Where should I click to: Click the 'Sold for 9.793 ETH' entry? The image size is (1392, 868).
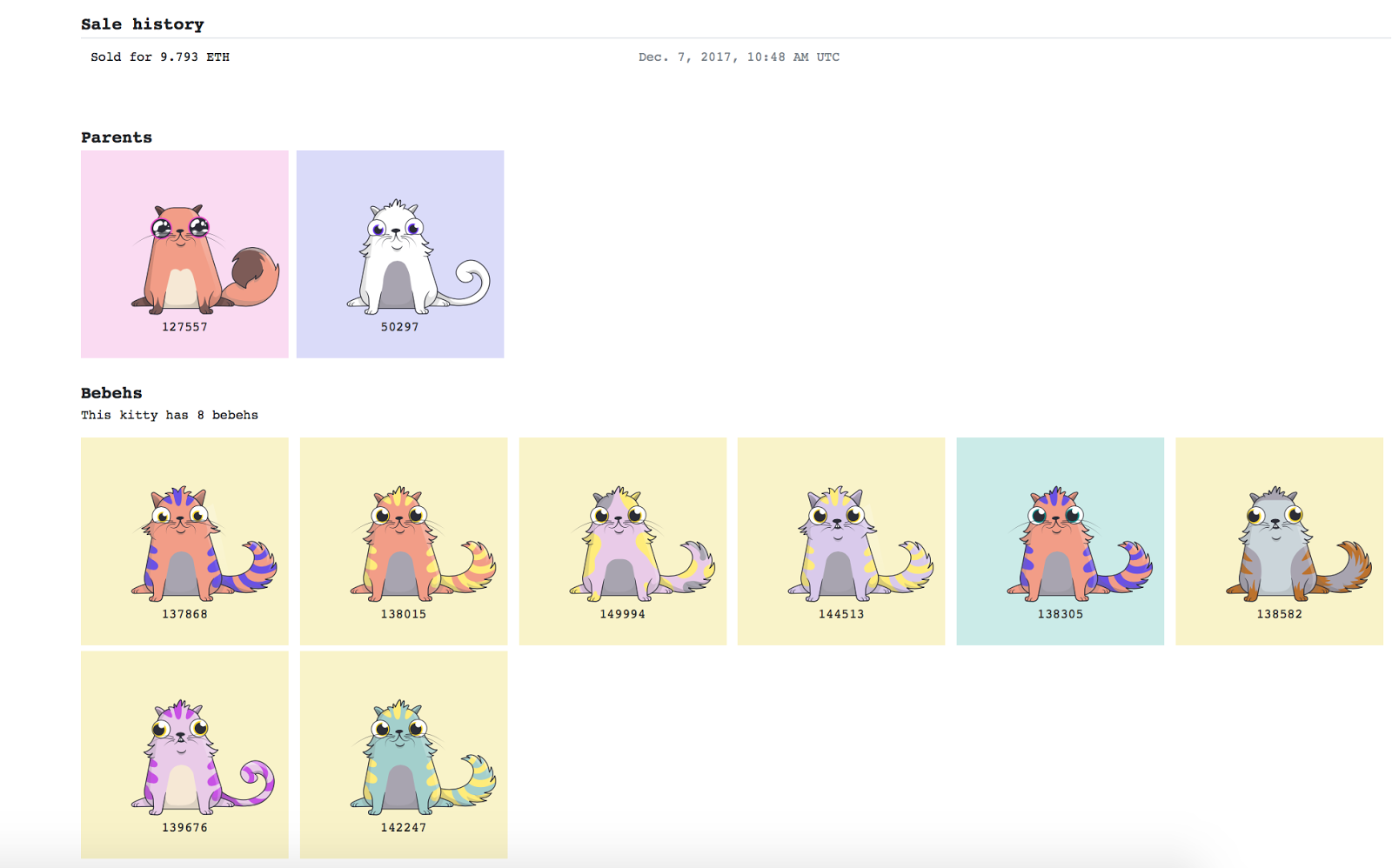pyautogui.click(x=160, y=57)
